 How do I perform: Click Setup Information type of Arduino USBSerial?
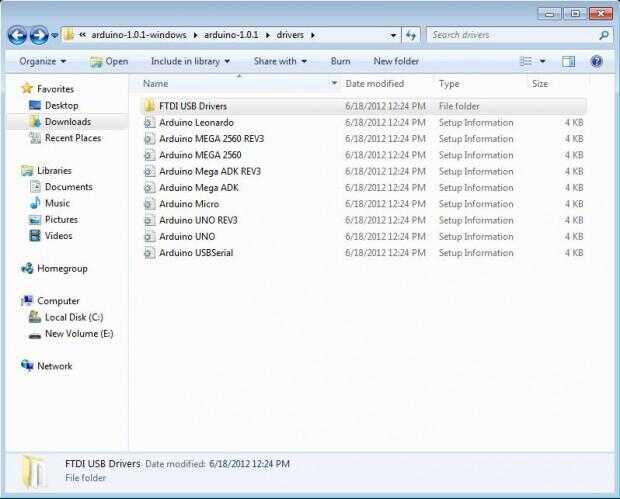pos(476,253)
